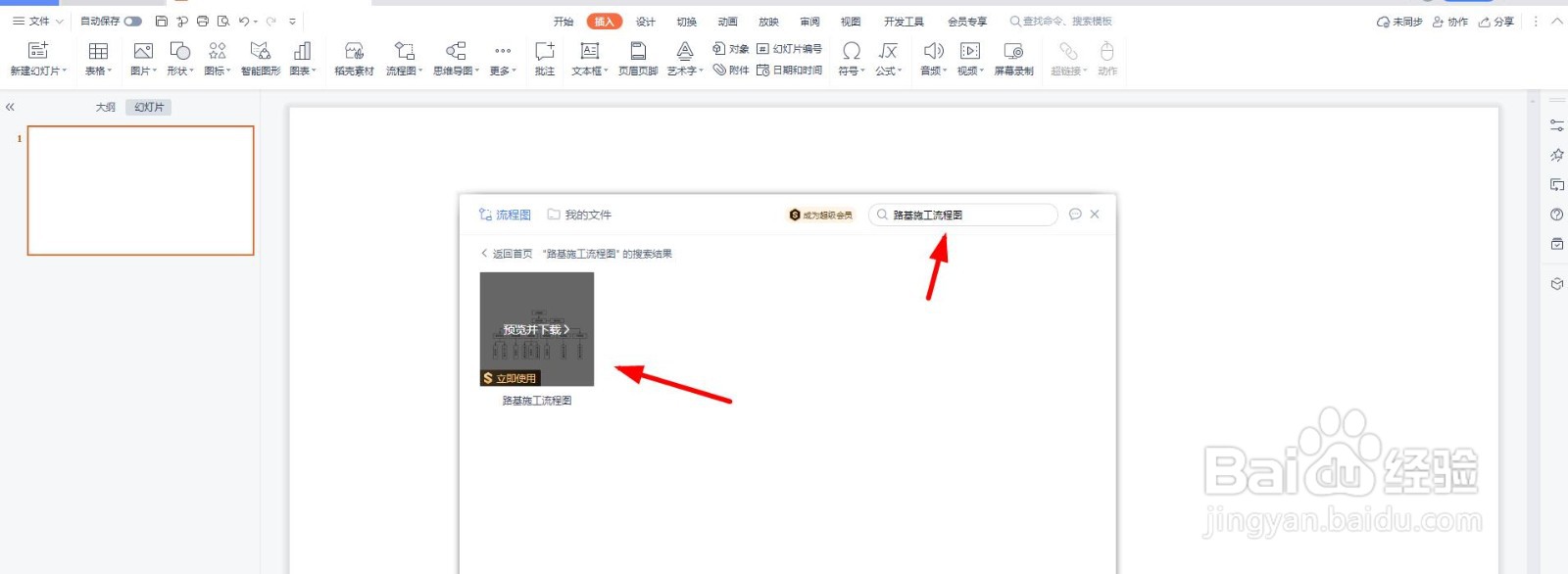Image resolution: width=1568 pixels, height=574 pixels.
Task: Start 屏幕录制 screen recording
Action: click(1013, 58)
